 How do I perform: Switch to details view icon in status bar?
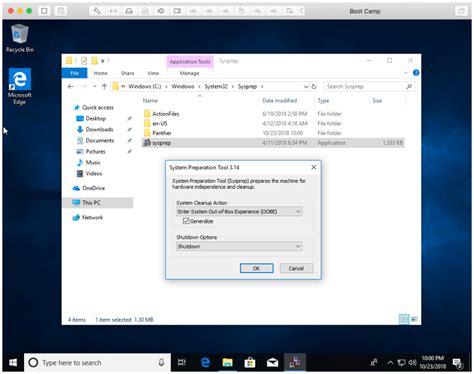tap(404, 319)
